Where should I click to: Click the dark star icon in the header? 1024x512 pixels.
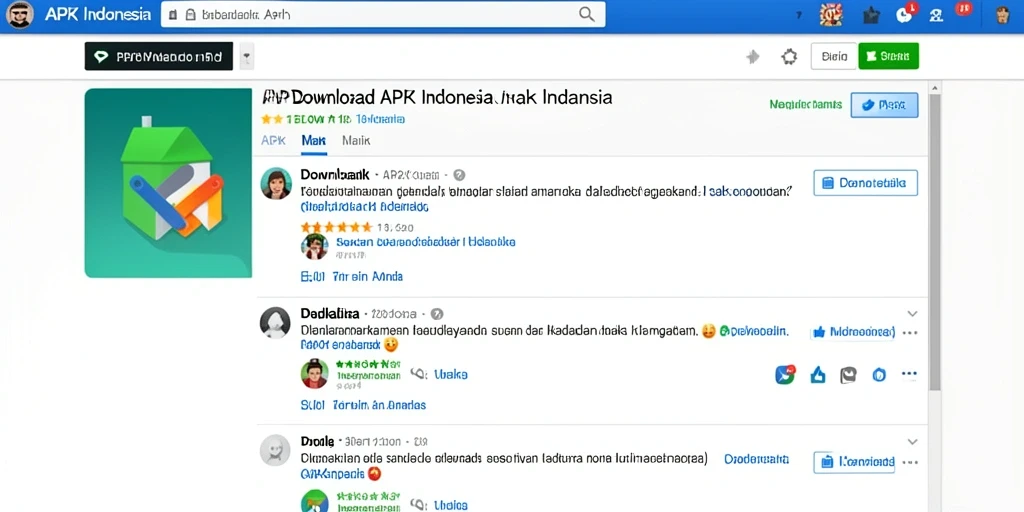(871, 16)
